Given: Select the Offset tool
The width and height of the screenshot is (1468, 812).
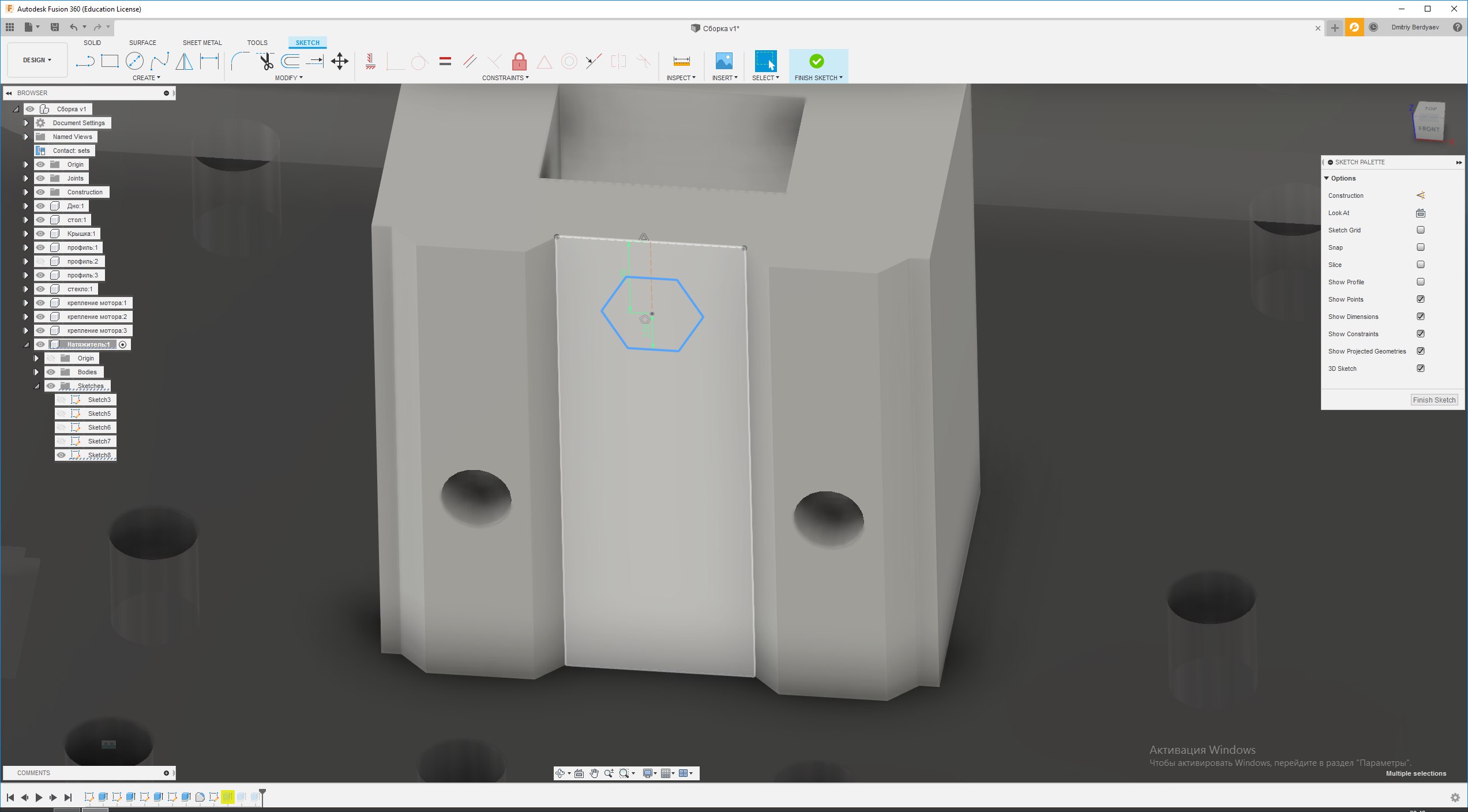Looking at the screenshot, I should [x=290, y=61].
